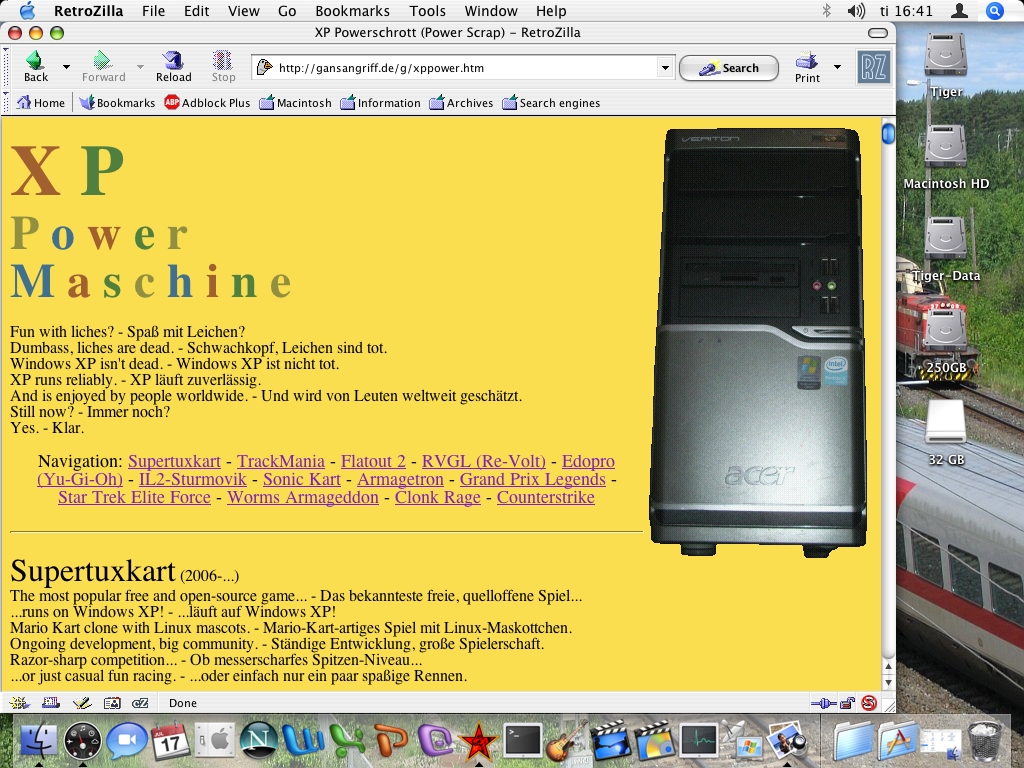Open Terminal from the Dock
This screenshot has height=768, width=1024.
tap(522, 741)
